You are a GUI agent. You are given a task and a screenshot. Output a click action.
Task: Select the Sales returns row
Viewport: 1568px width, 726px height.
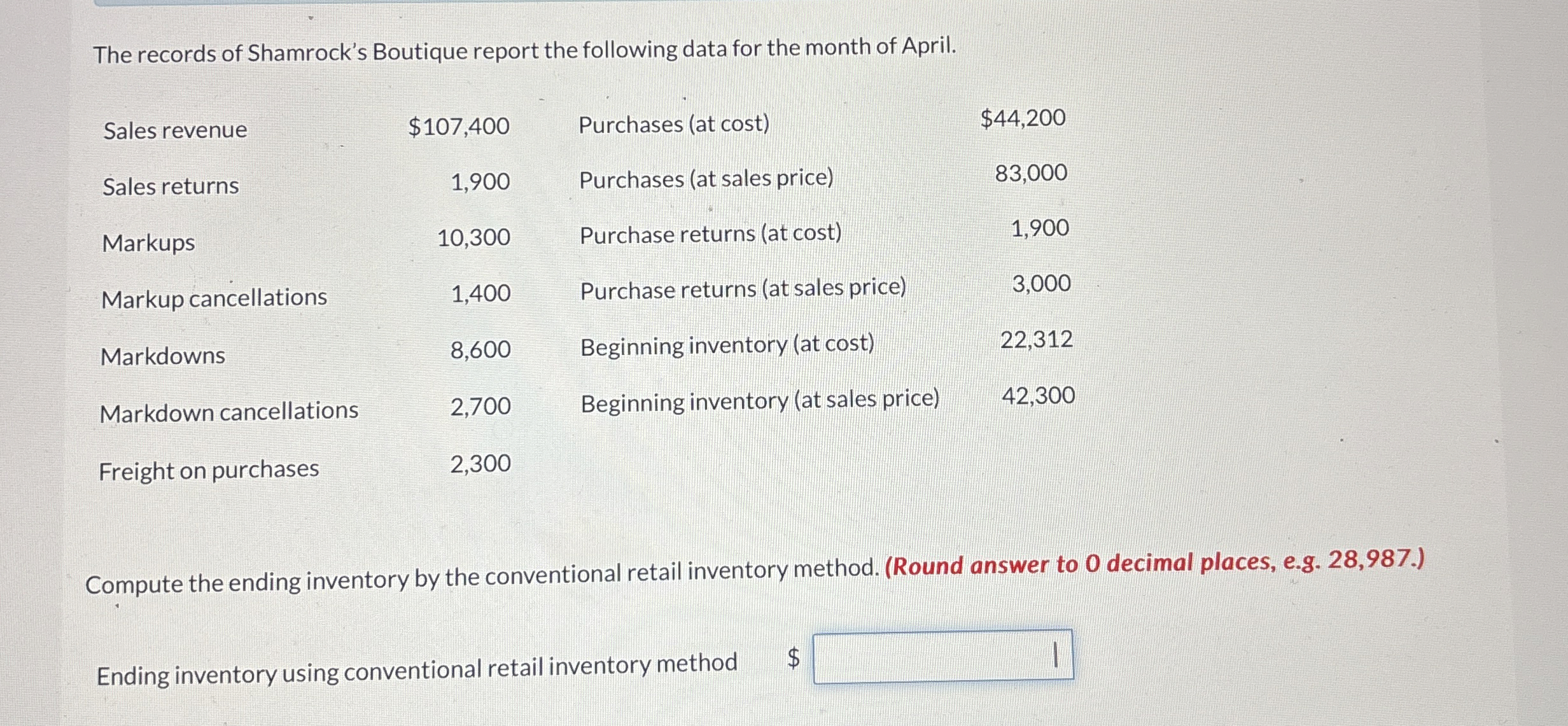[169, 186]
